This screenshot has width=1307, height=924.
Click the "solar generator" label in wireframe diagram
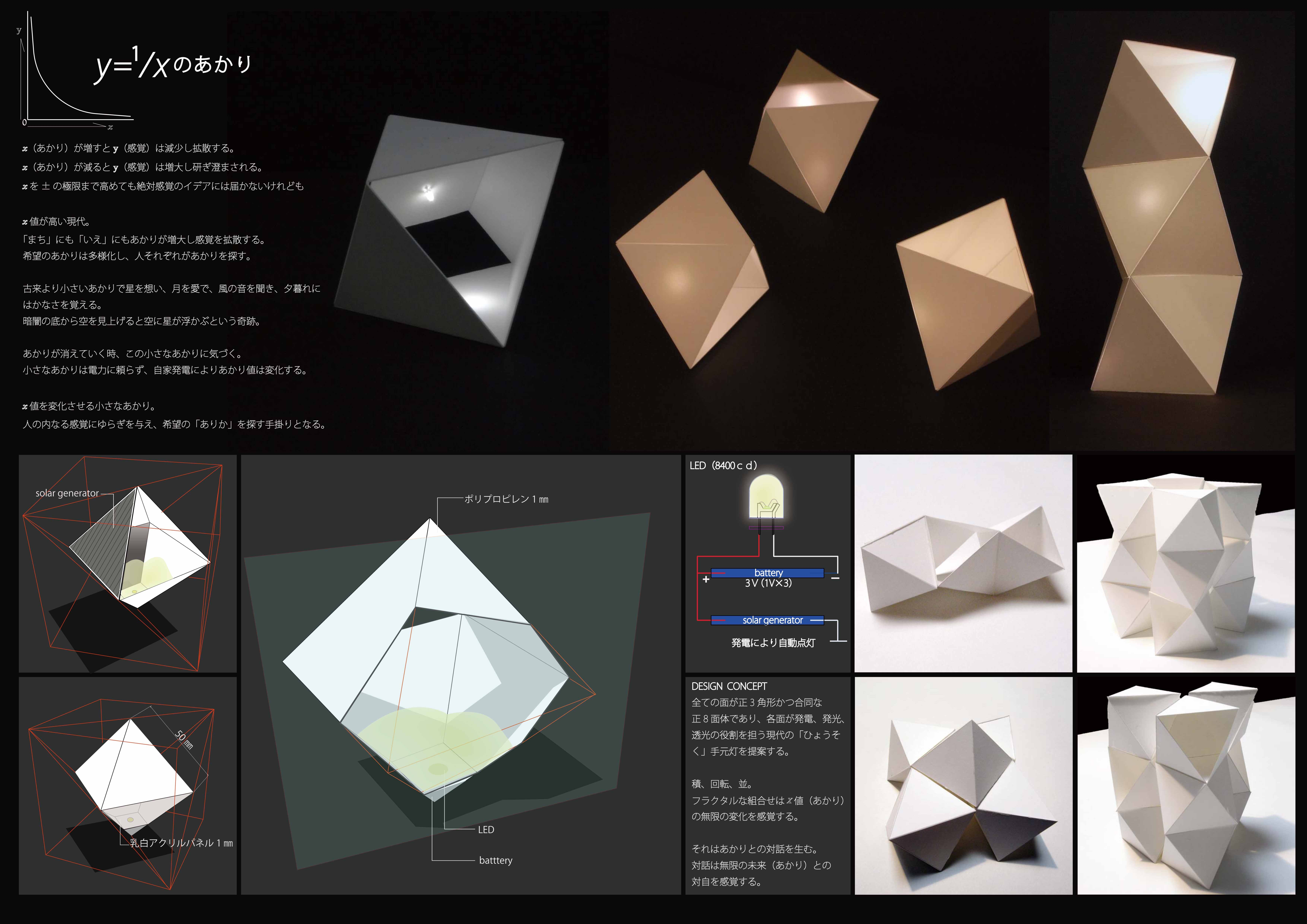67,493
